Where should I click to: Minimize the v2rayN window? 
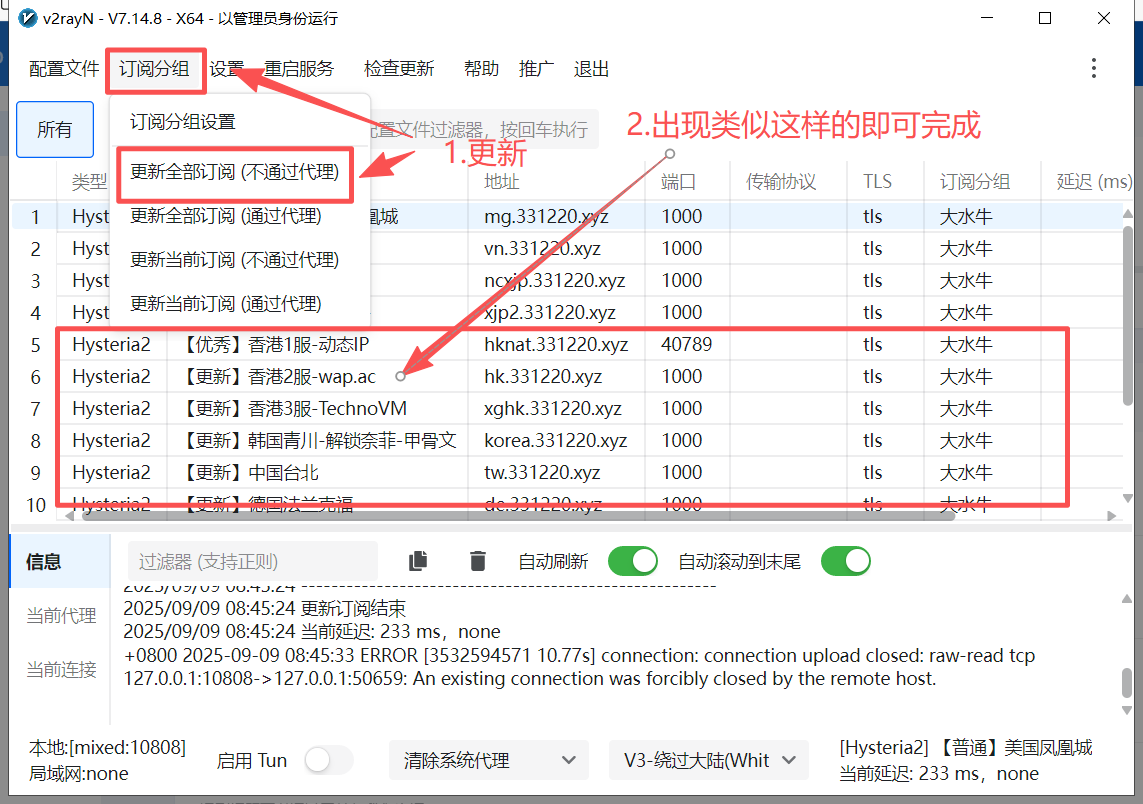tap(986, 19)
